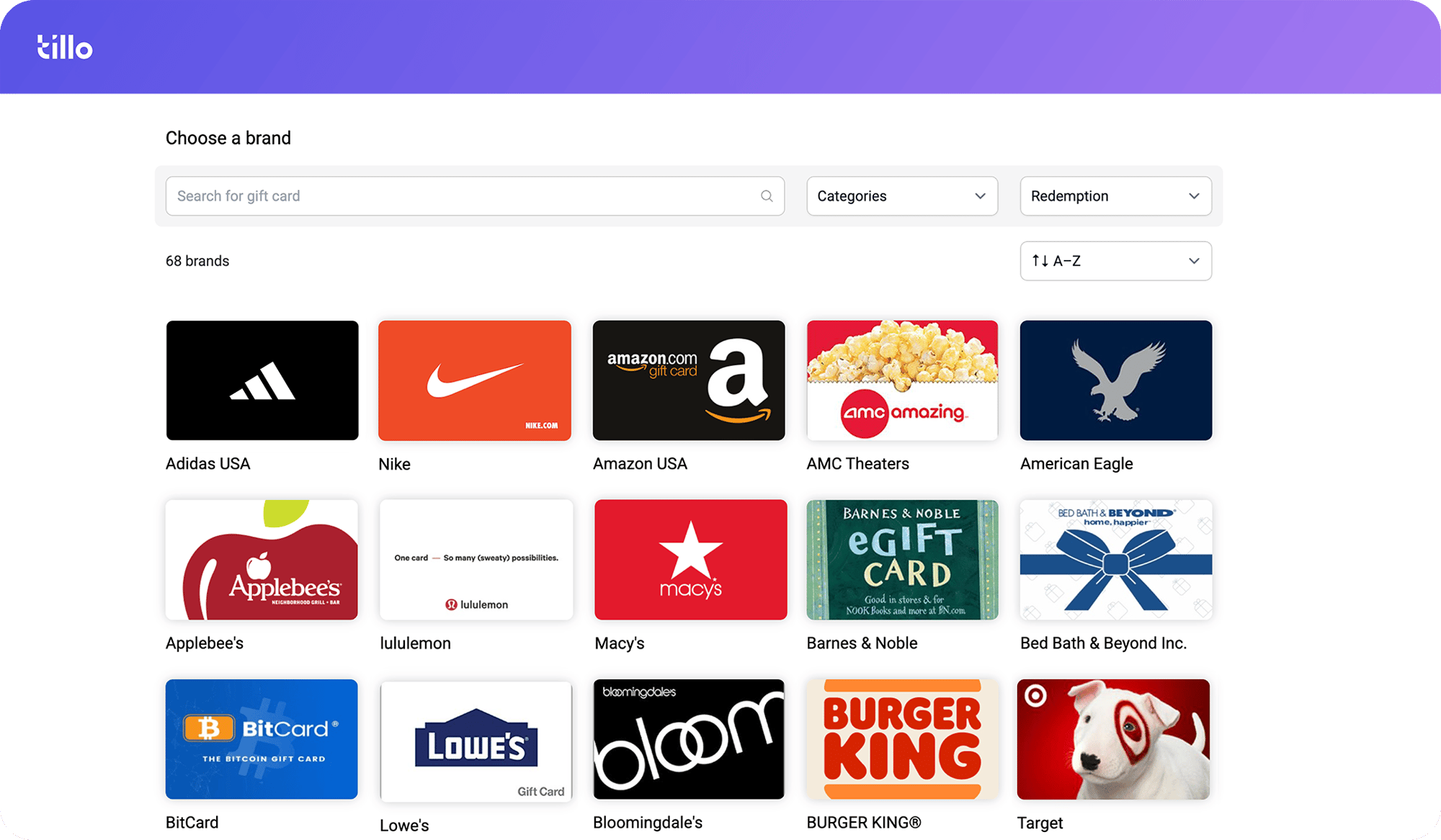The height and width of the screenshot is (840, 1441).
Task: Pick the American Eagle card image
Action: 1115,380
